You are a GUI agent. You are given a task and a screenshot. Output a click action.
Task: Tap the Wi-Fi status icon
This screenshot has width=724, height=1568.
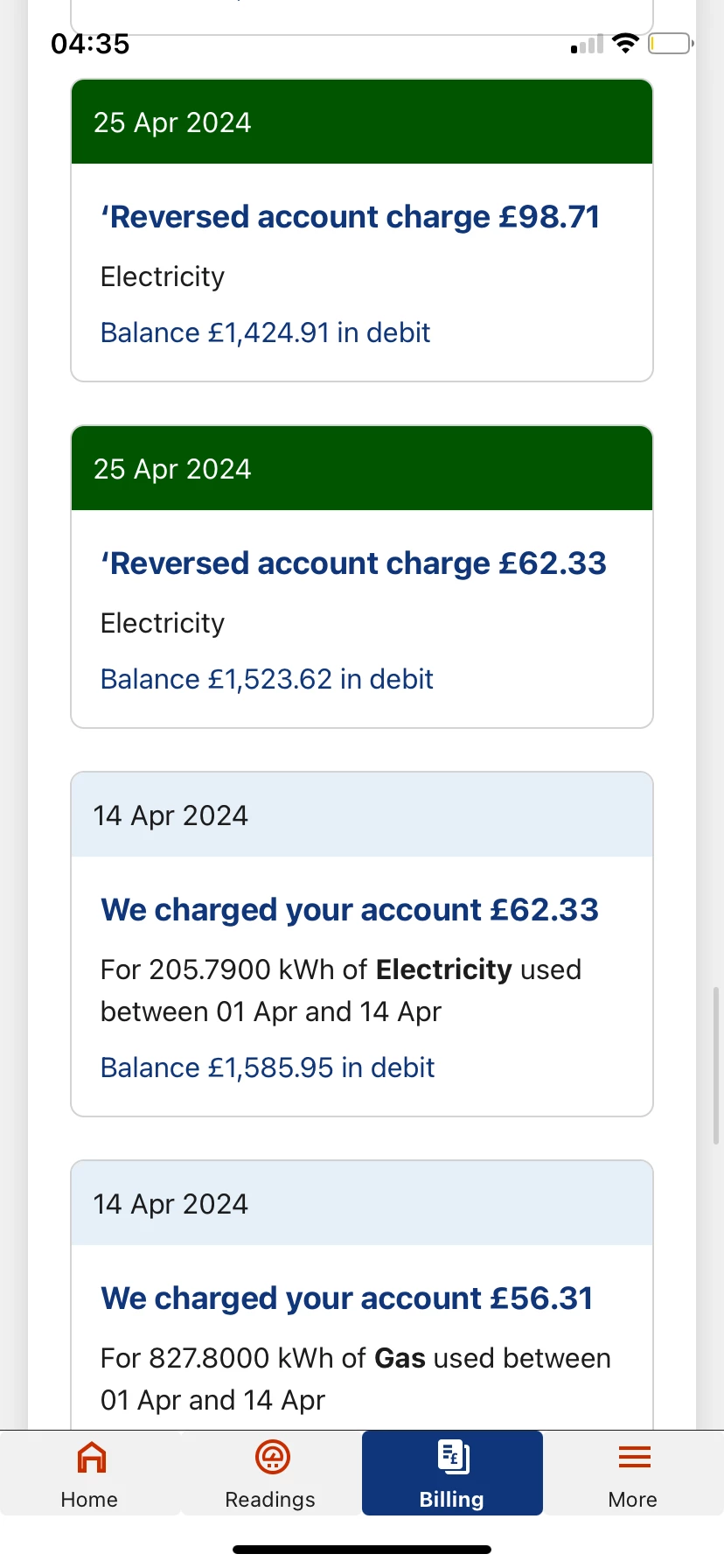point(625,43)
